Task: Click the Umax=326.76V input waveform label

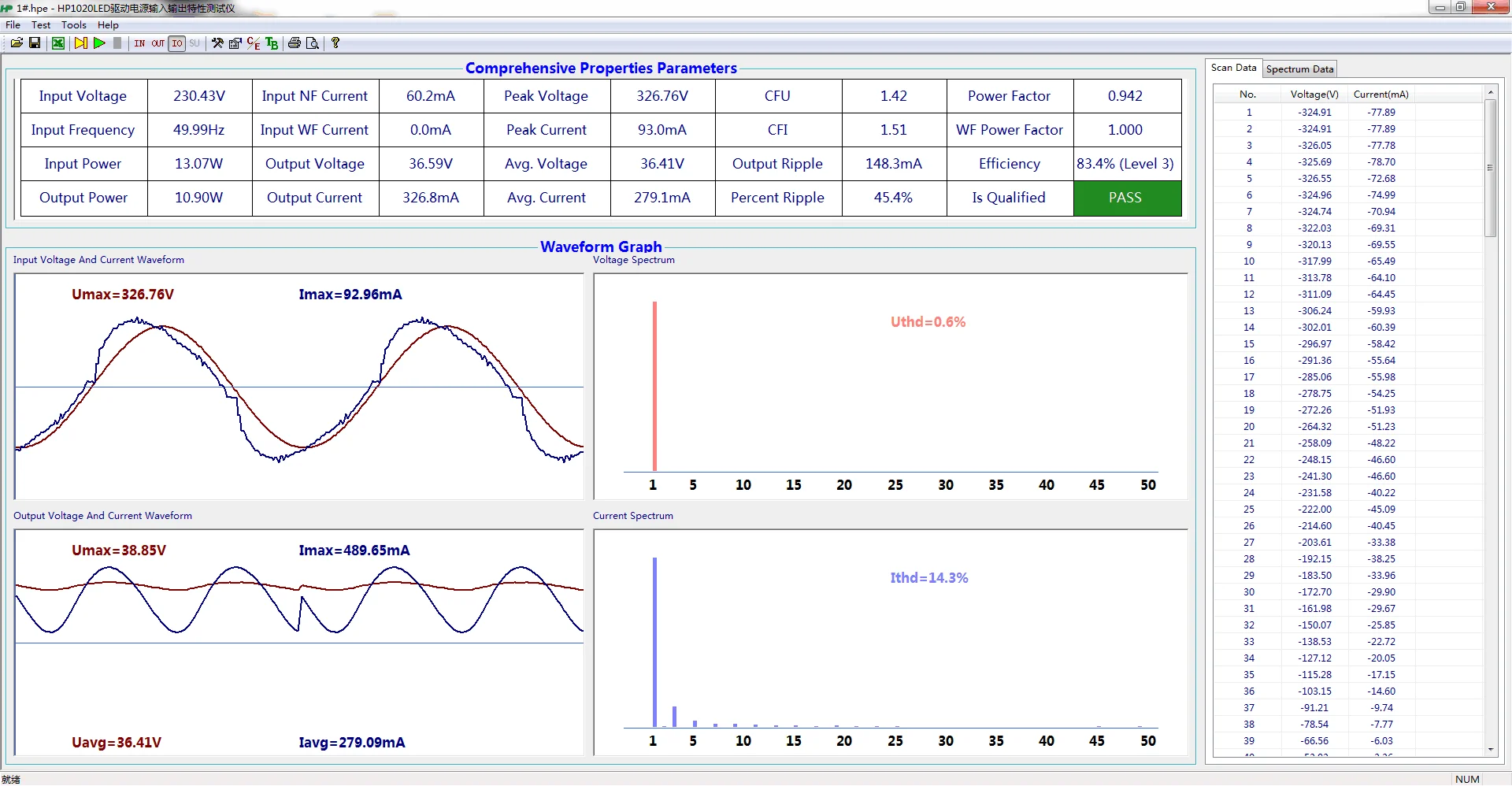Action: coord(123,295)
